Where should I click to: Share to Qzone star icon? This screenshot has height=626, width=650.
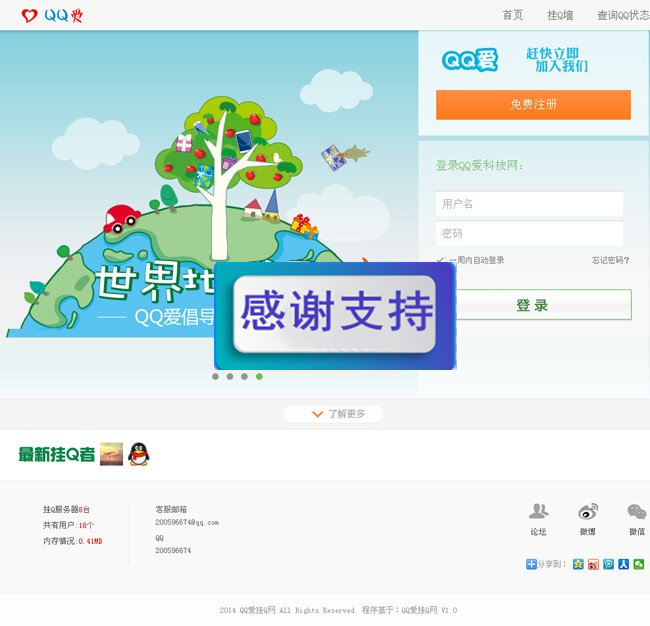coord(578,564)
